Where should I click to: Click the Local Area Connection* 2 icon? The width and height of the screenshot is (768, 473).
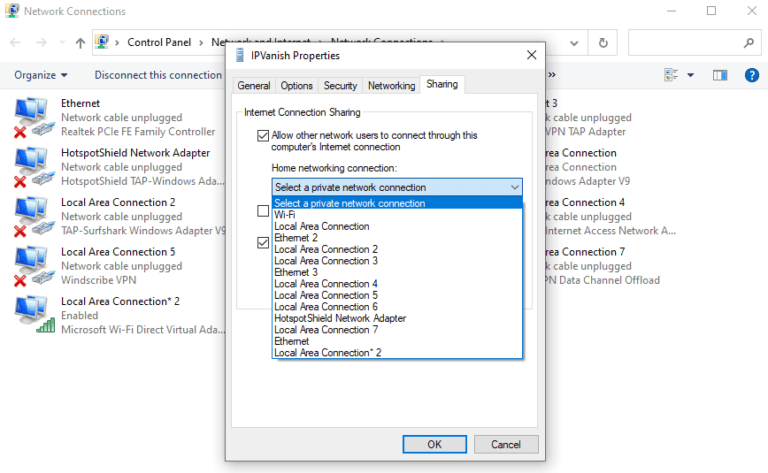coord(32,315)
